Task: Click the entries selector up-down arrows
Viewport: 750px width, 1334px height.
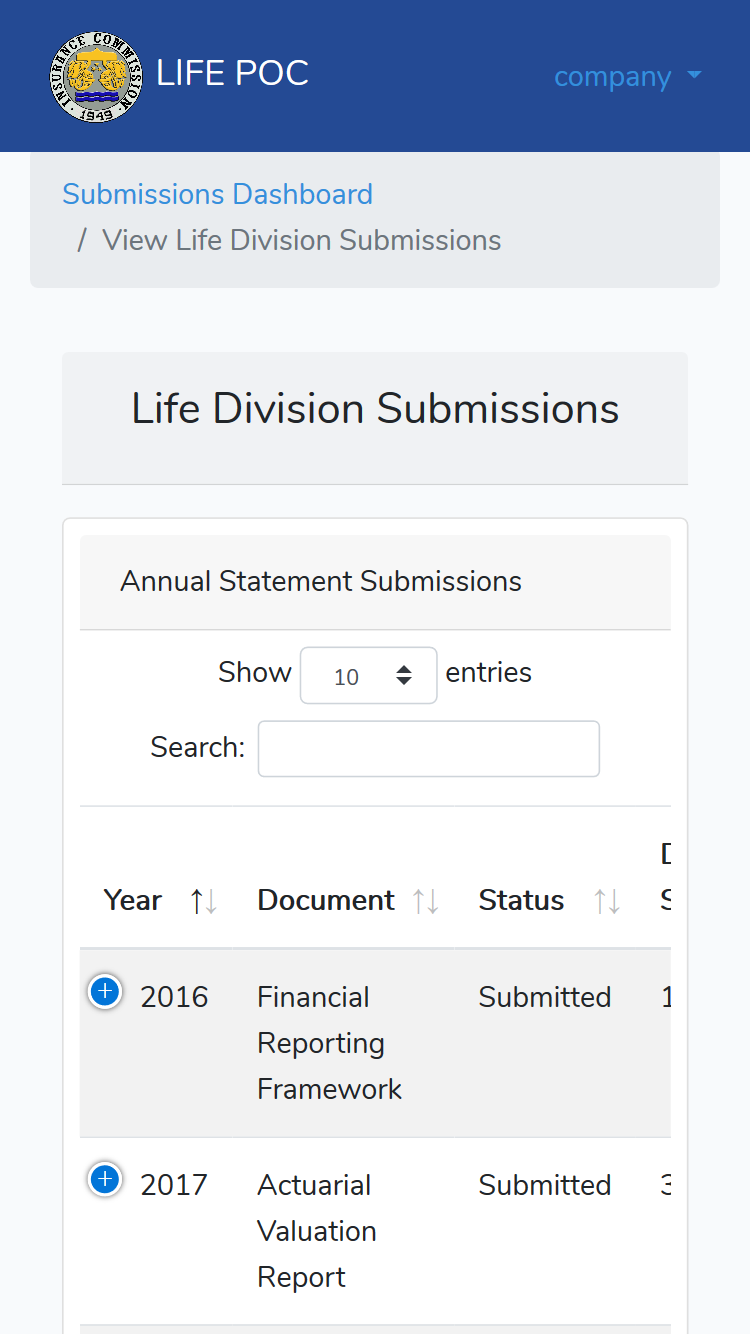Action: click(x=404, y=675)
